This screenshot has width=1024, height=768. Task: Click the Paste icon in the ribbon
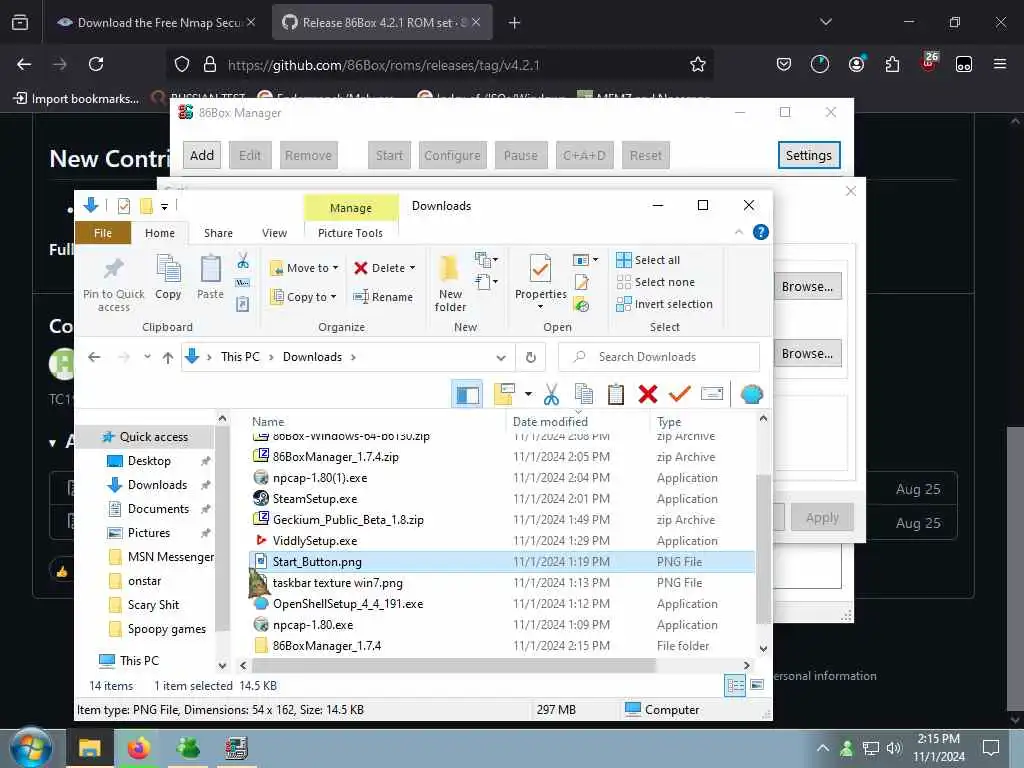click(210, 268)
